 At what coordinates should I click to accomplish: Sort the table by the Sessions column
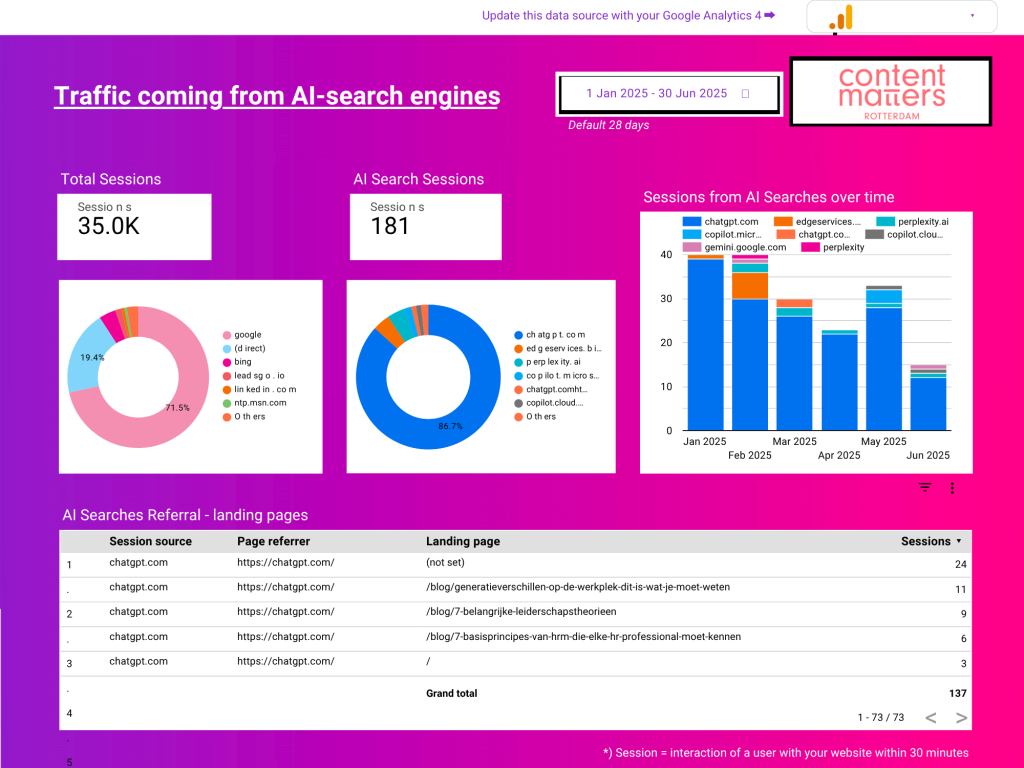pos(931,541)
